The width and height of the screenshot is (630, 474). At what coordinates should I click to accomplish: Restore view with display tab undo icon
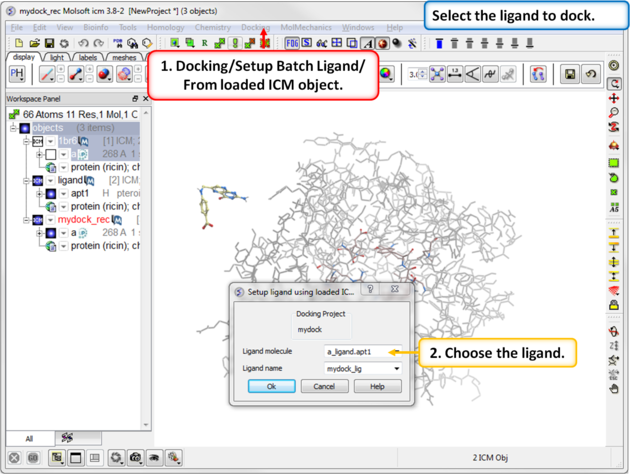[591, 74]
